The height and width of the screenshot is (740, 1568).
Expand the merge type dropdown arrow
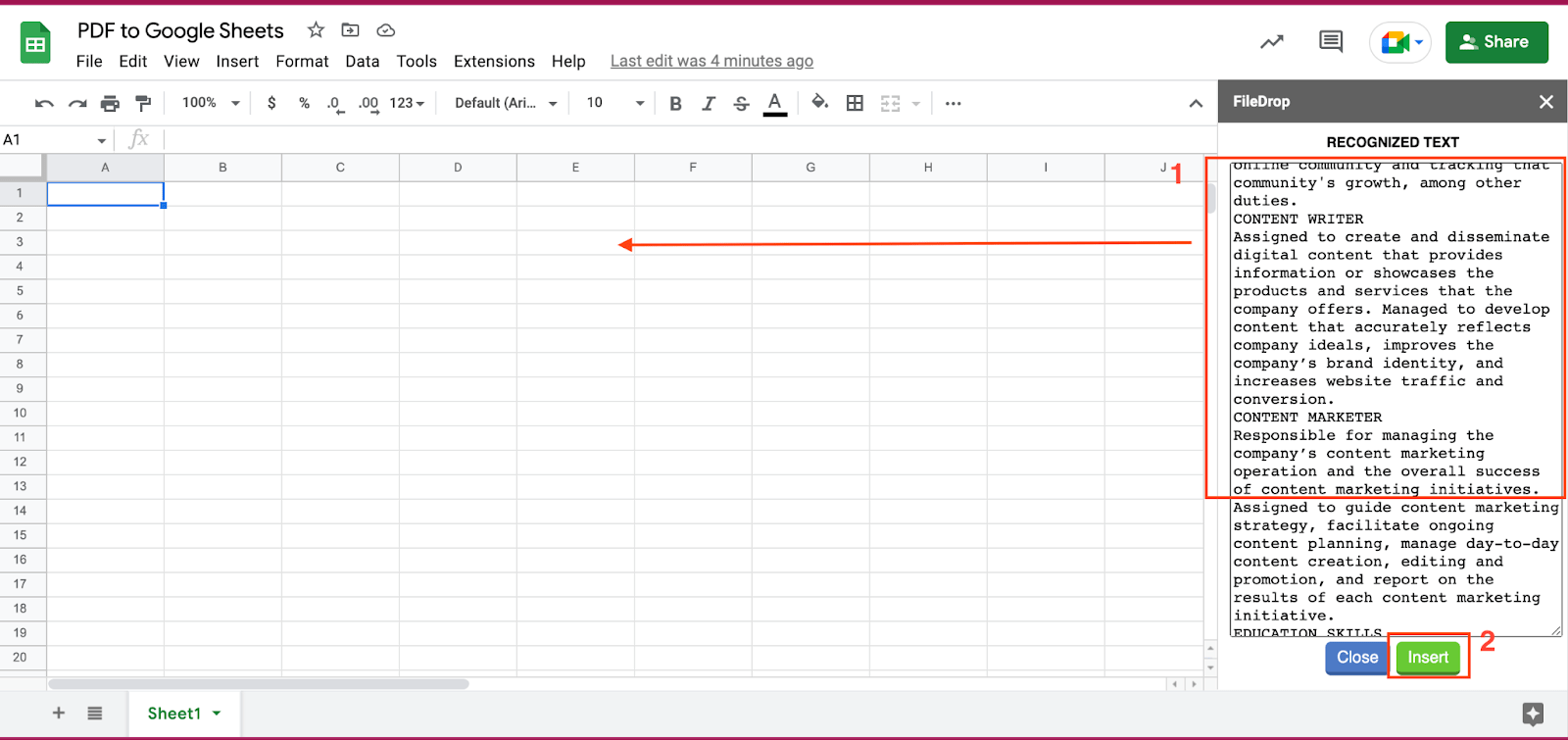[916, 103]
